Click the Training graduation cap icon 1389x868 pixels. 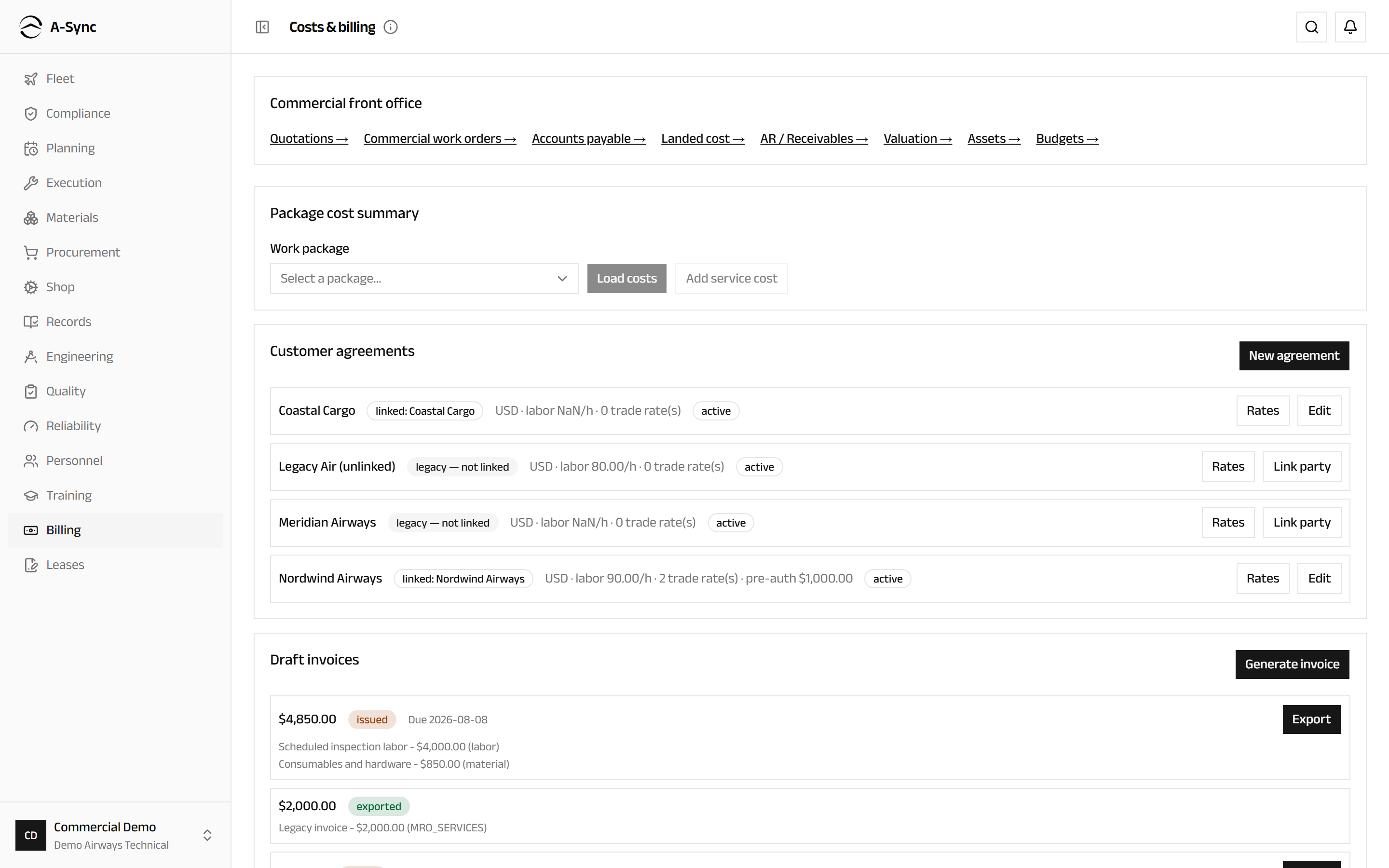(x=31, y=495)
